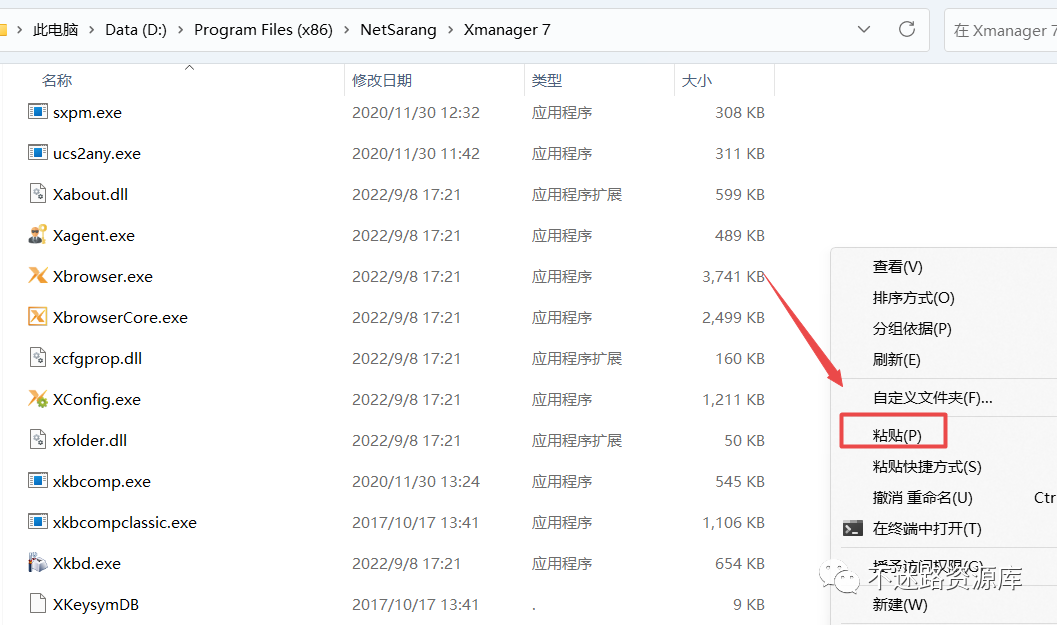This screenshot has height=625, width=1057.
Task: Select the file name ucs2any.exe
Action: (x=97, y=154)
